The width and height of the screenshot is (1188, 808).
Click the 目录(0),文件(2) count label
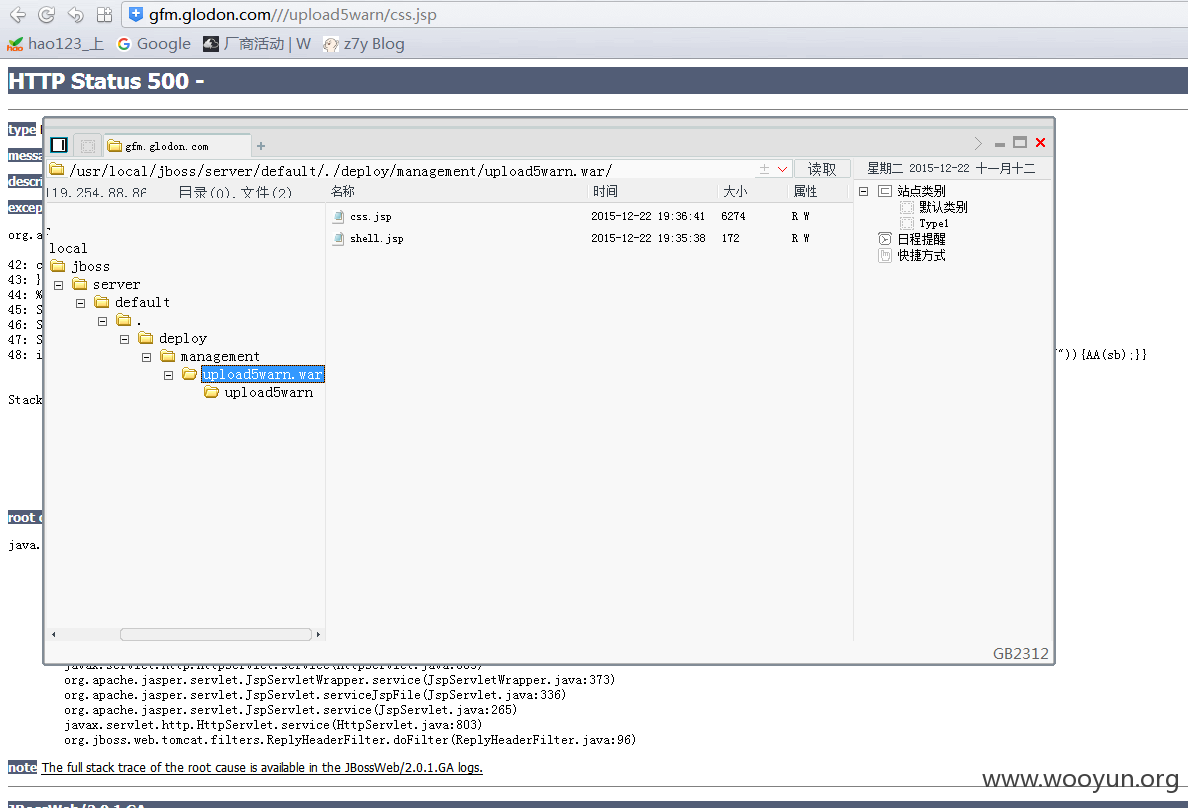[235, 193]
